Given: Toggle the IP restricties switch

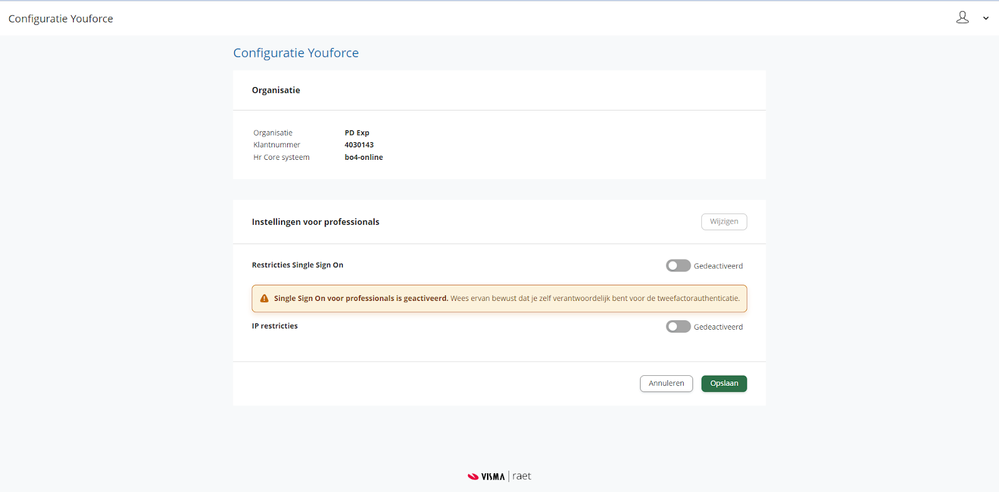Looking at the screenshot, I should pyautogui.click(x=678, y=327).
